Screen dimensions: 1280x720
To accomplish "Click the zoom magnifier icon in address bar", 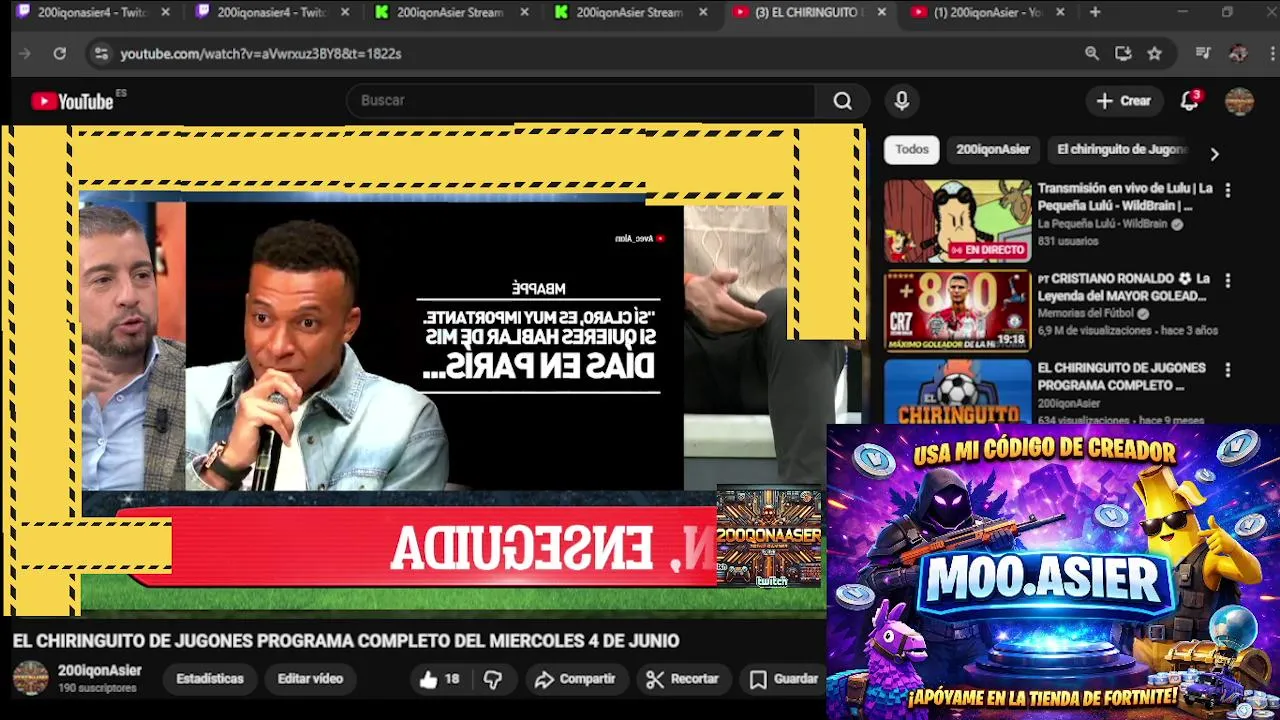I will [1092, 53].
